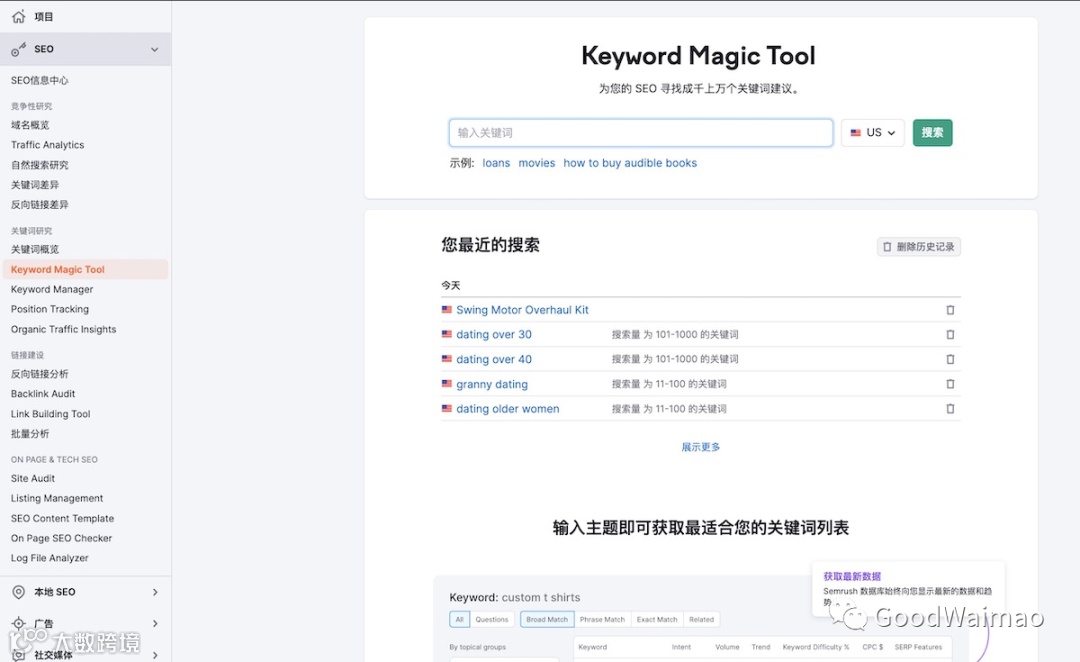Image resolution: width=1080 pixels, height=662 pixels.
Task: Click the loans example keyword
Action: click(496, 163)
